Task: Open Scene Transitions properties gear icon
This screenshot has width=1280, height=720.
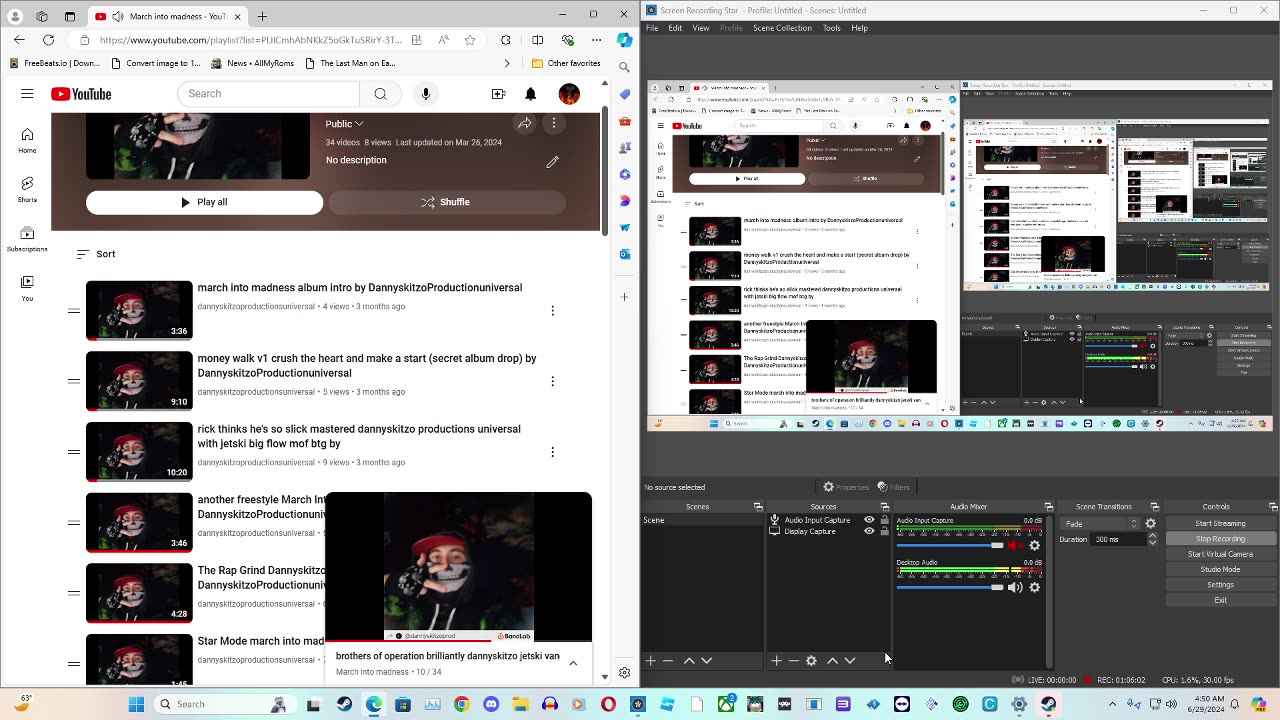Action: tap(1150, 523)
